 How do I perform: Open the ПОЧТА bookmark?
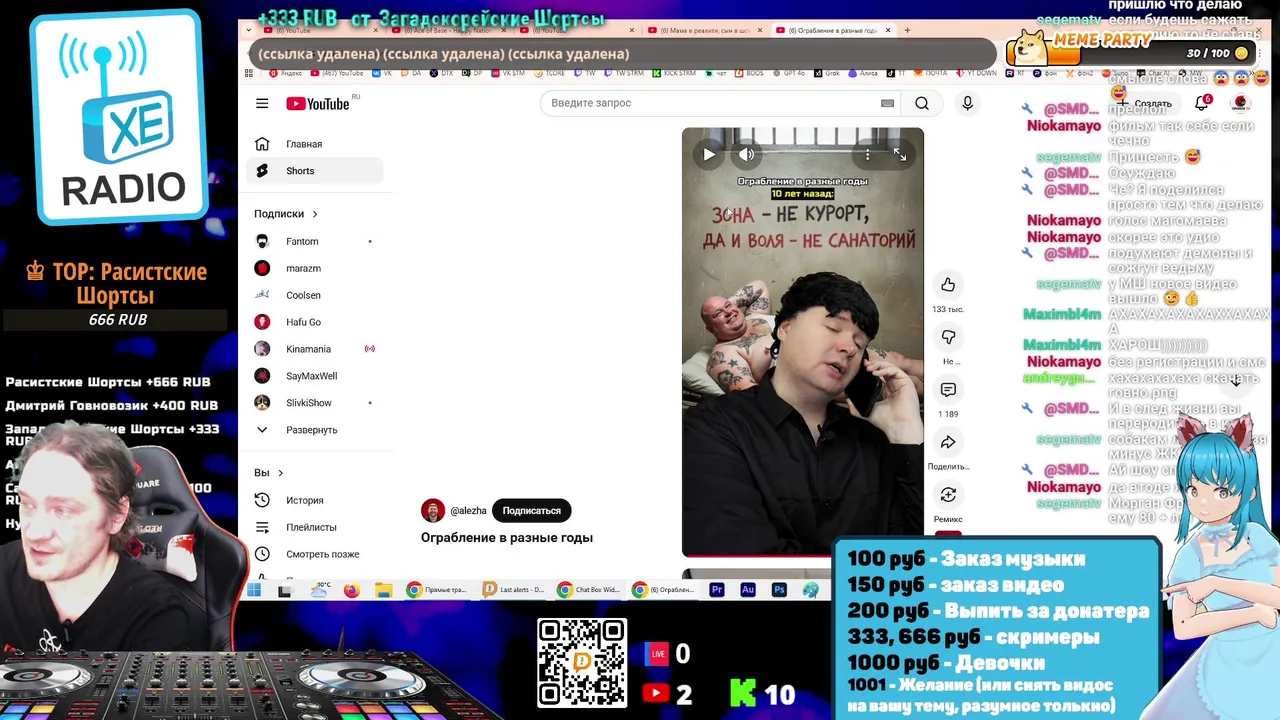[x=930, y=73]
